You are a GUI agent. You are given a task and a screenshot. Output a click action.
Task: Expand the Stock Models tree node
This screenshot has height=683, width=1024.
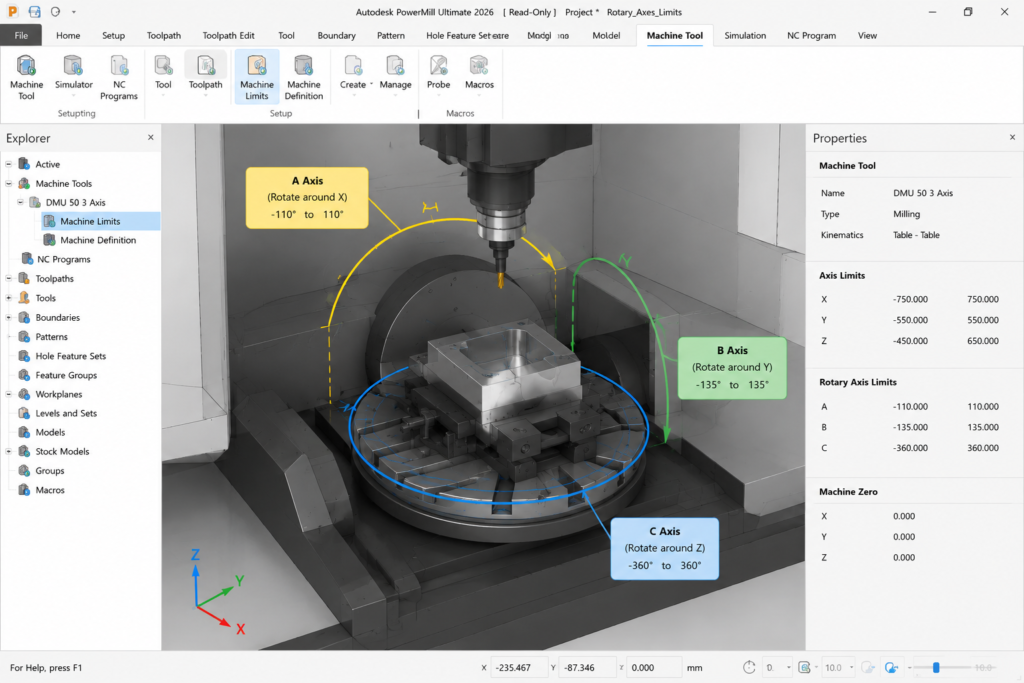(8, 451)
